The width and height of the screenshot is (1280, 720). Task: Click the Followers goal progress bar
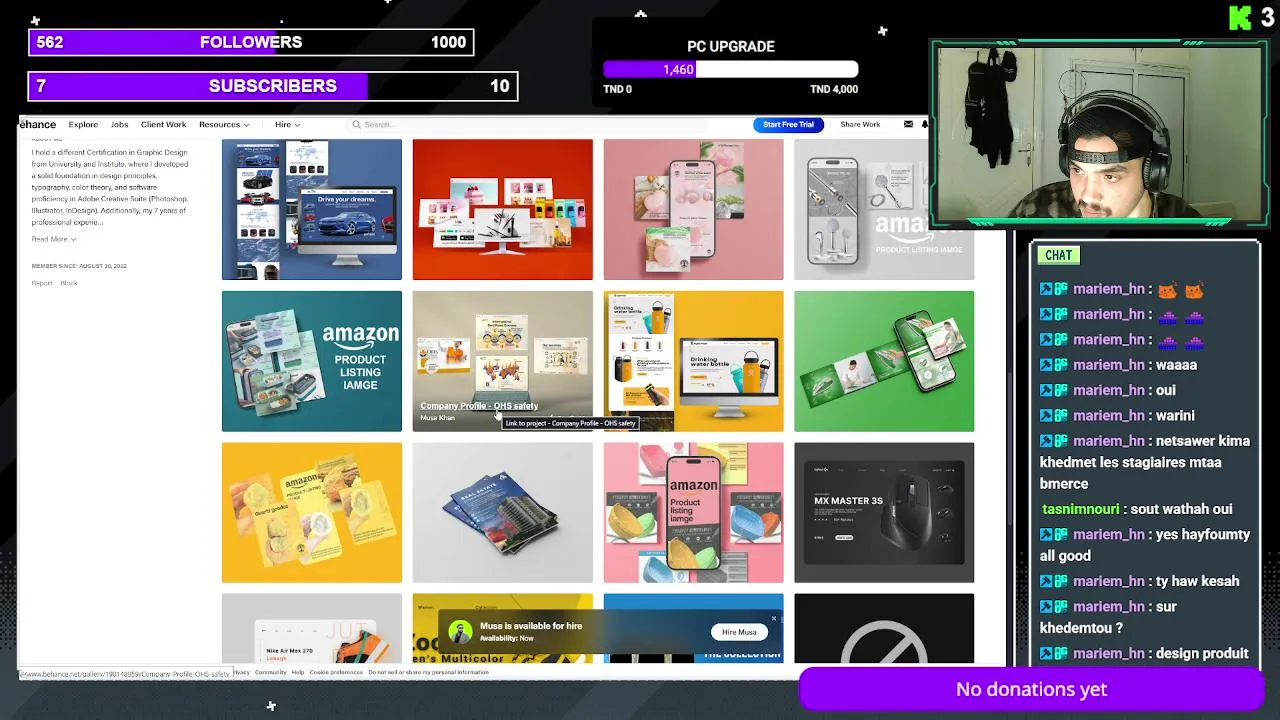pos(251,42)
